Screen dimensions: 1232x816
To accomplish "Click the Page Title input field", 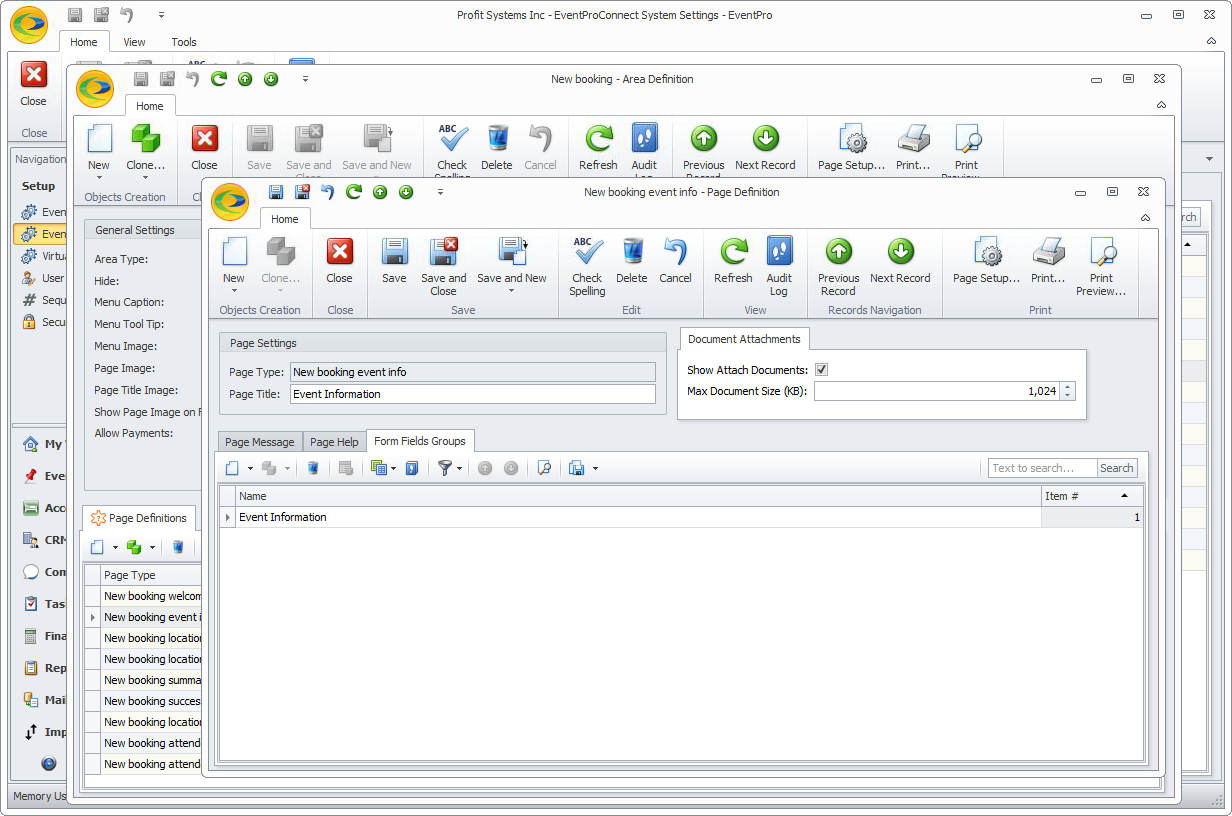I will coord(472,394).
